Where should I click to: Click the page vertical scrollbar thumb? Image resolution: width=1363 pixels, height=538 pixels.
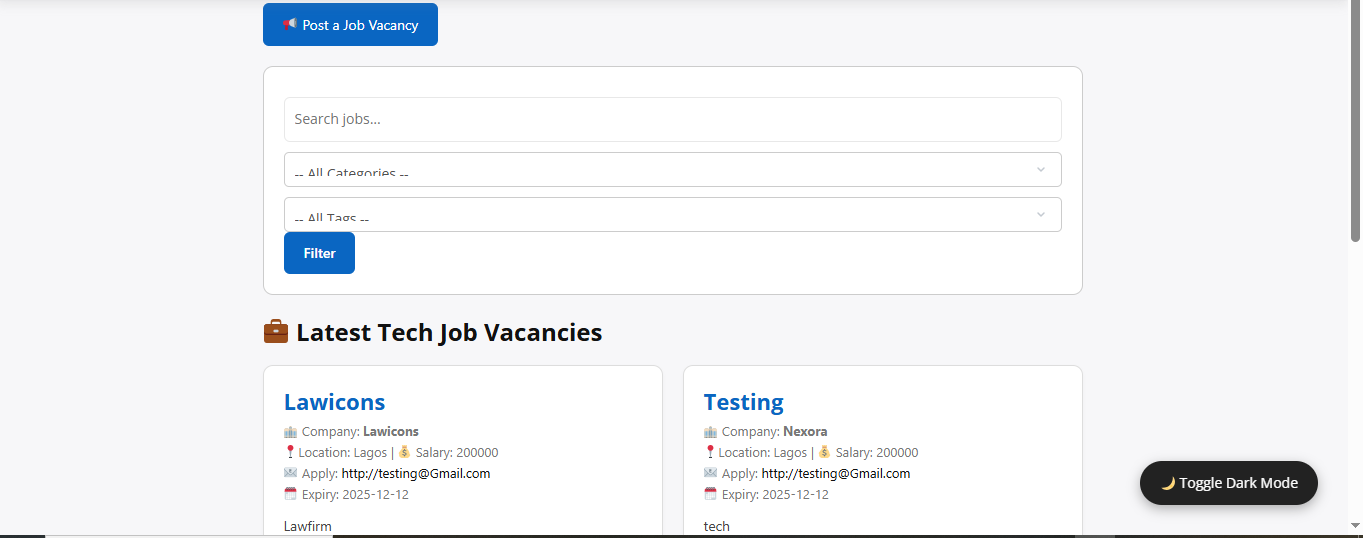click(1355, 120)
